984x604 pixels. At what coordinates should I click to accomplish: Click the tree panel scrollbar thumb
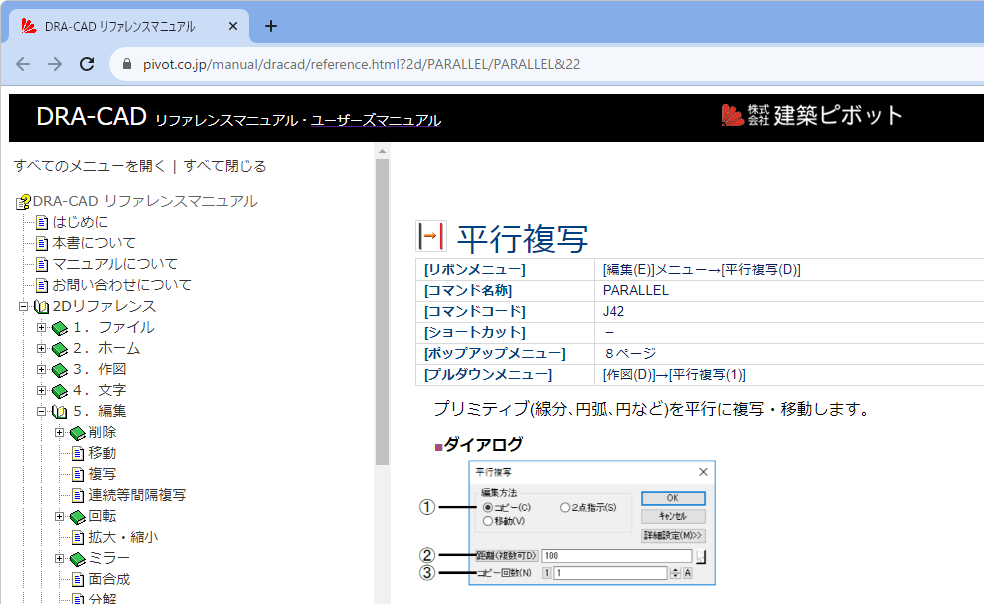(382, 312)
